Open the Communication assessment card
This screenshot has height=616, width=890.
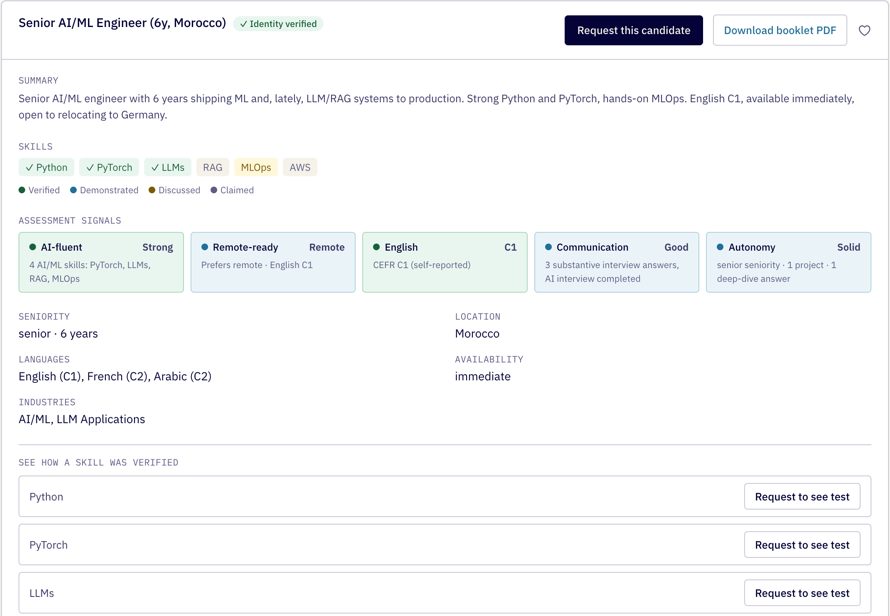[x=616, y=262]
